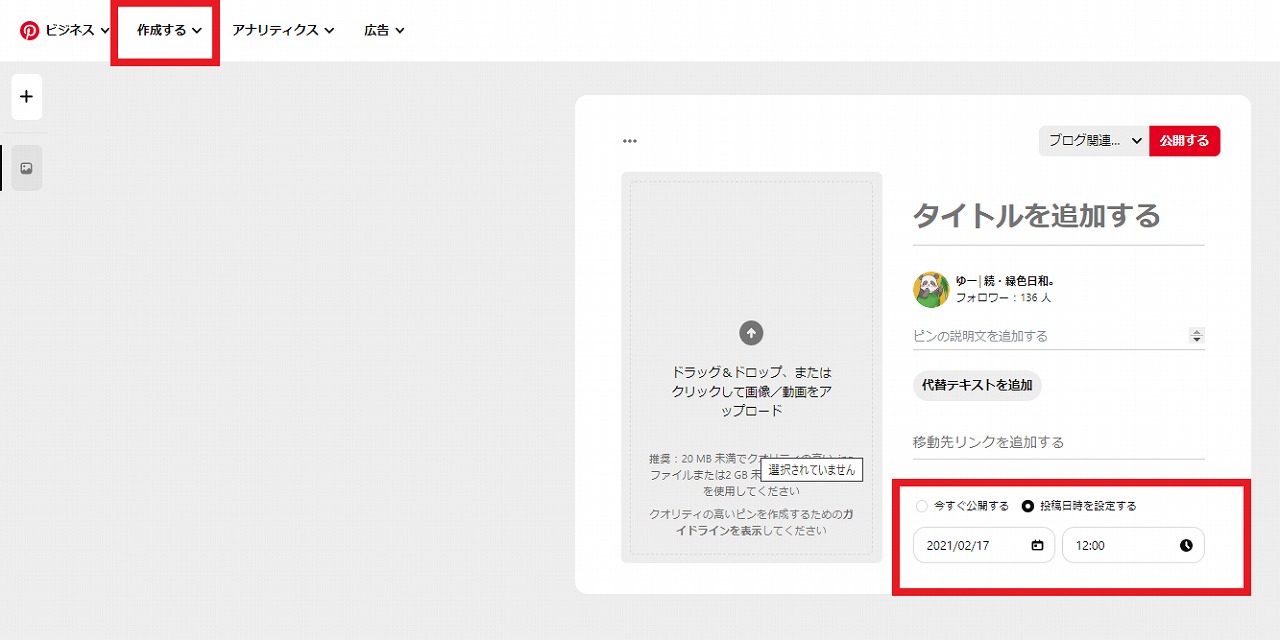Image resolution: width=1280 pixels, height=640 pixels.
Task: Click the date field 2021/02/17
Action: [984, 545]
